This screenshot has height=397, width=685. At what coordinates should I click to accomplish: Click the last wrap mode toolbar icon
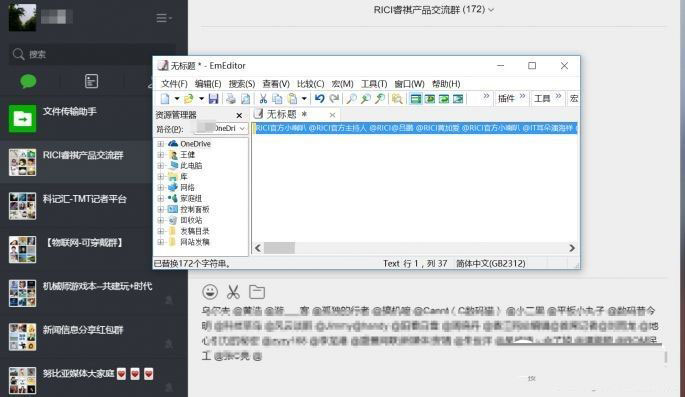pos(458,99)
